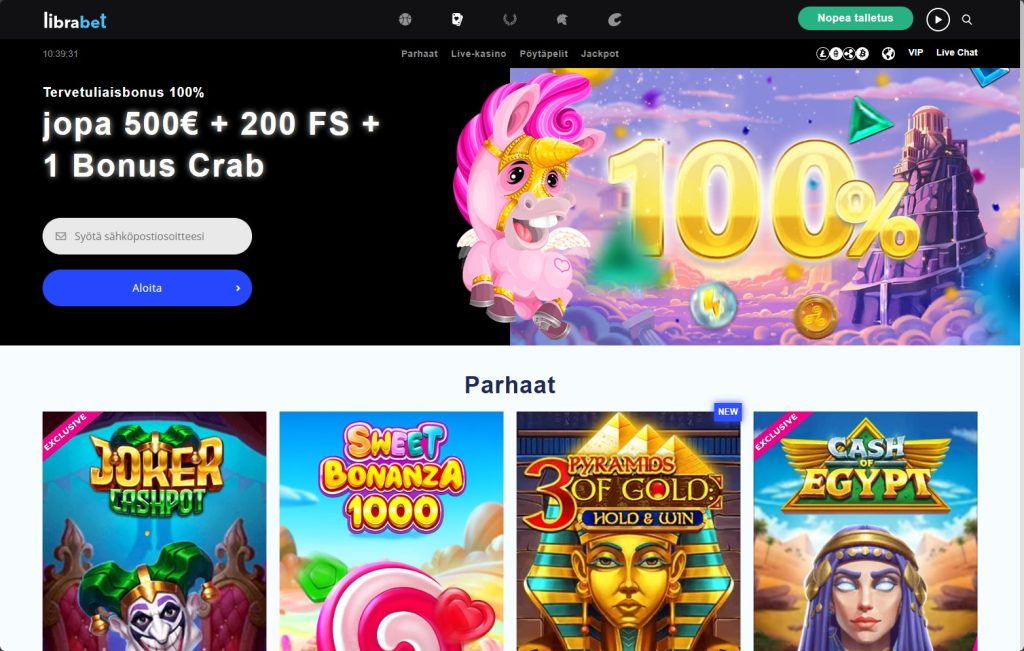
Task: Open the Live-kasino tab
Action: [x=478, y=54]
